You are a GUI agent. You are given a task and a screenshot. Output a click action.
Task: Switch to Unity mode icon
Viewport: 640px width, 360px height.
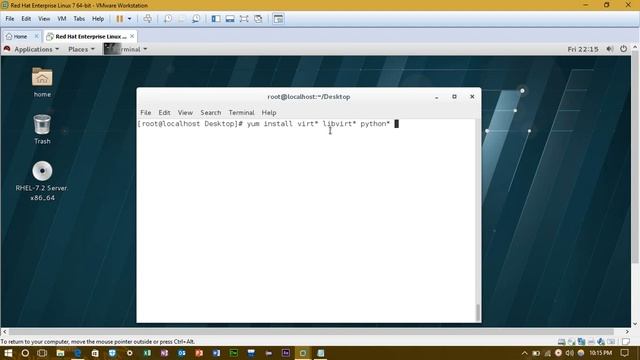[258, 19]
